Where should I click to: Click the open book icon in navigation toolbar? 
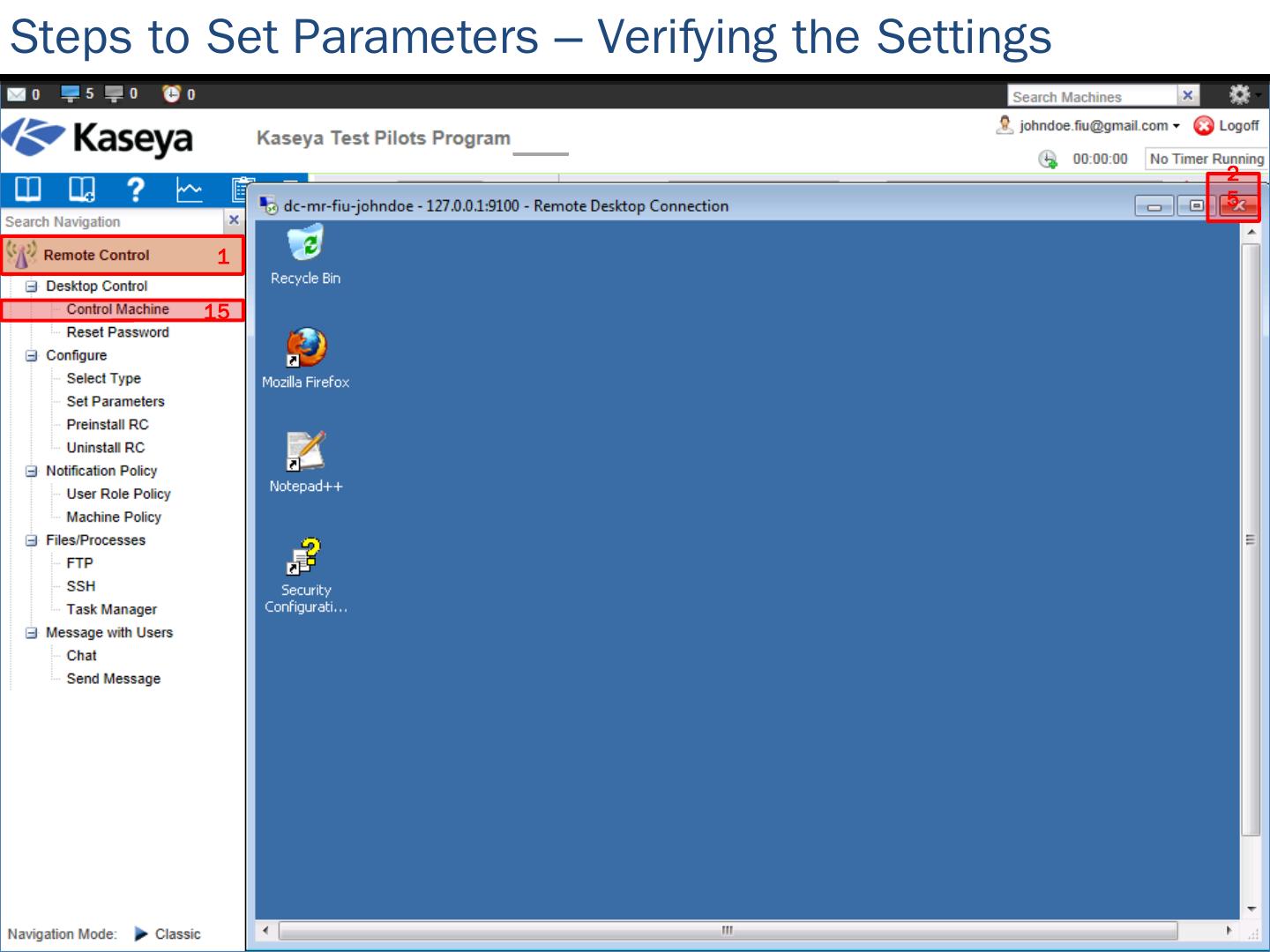28,189
